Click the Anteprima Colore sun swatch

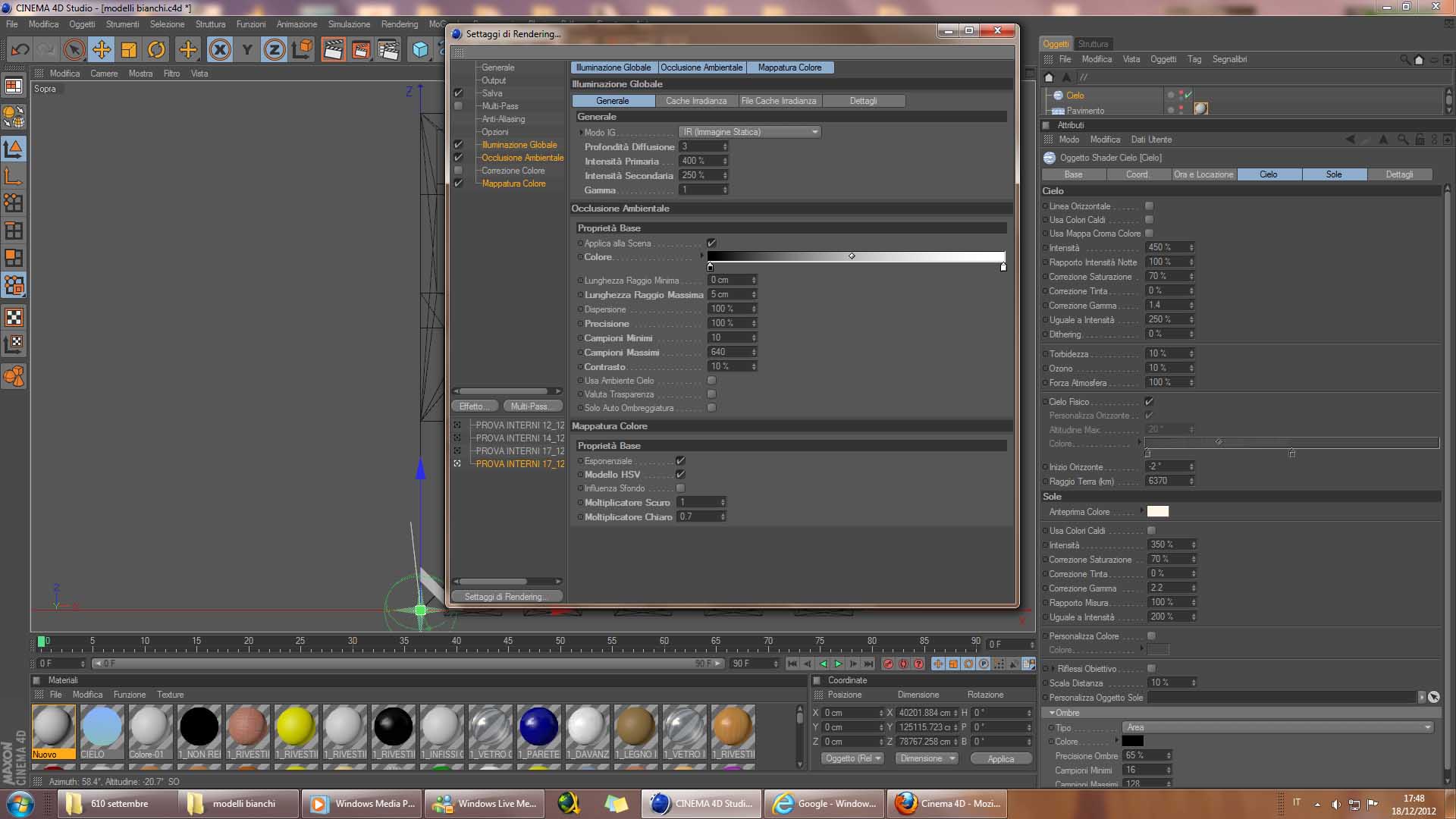(x=1157, y=512)
